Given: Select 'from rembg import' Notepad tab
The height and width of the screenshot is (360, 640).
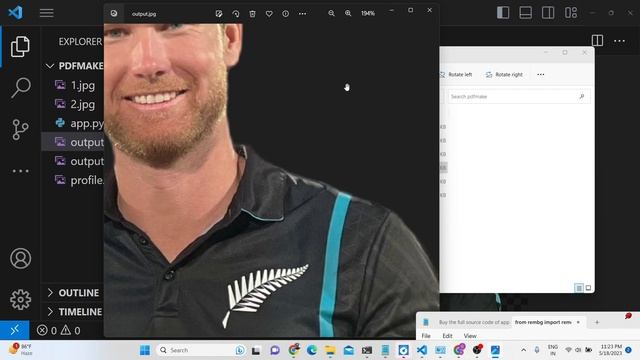Looking at the screenshot, I should click(x=542, y=322).
